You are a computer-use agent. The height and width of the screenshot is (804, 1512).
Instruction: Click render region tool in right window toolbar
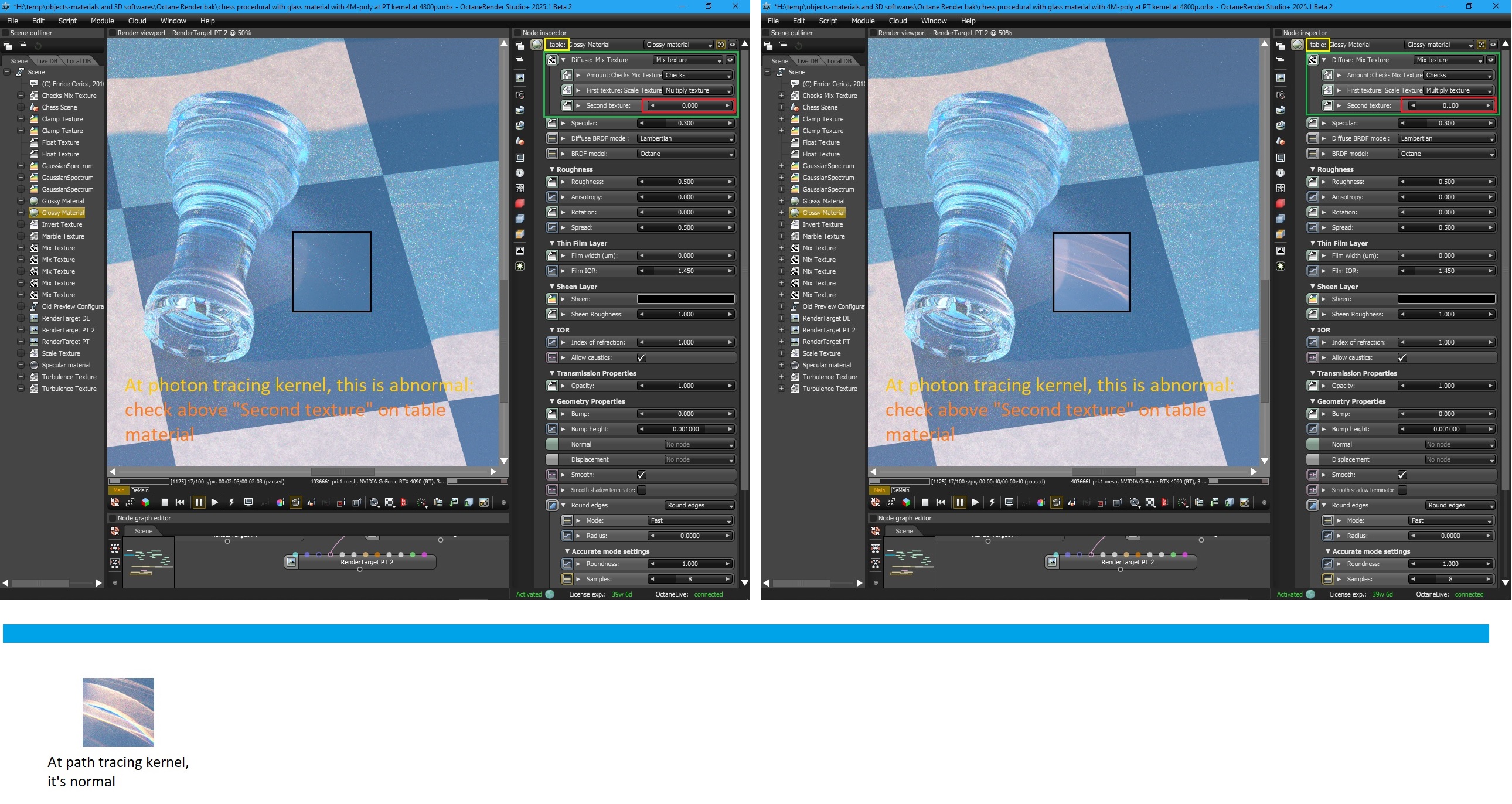click(1102, 502)
